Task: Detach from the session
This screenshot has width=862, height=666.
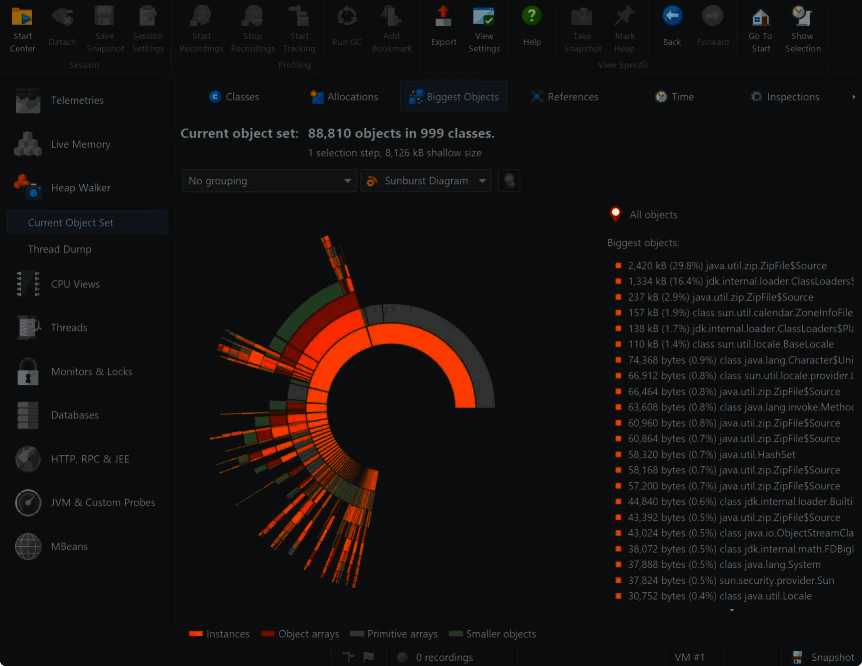Action: click(x=62, y=28)
